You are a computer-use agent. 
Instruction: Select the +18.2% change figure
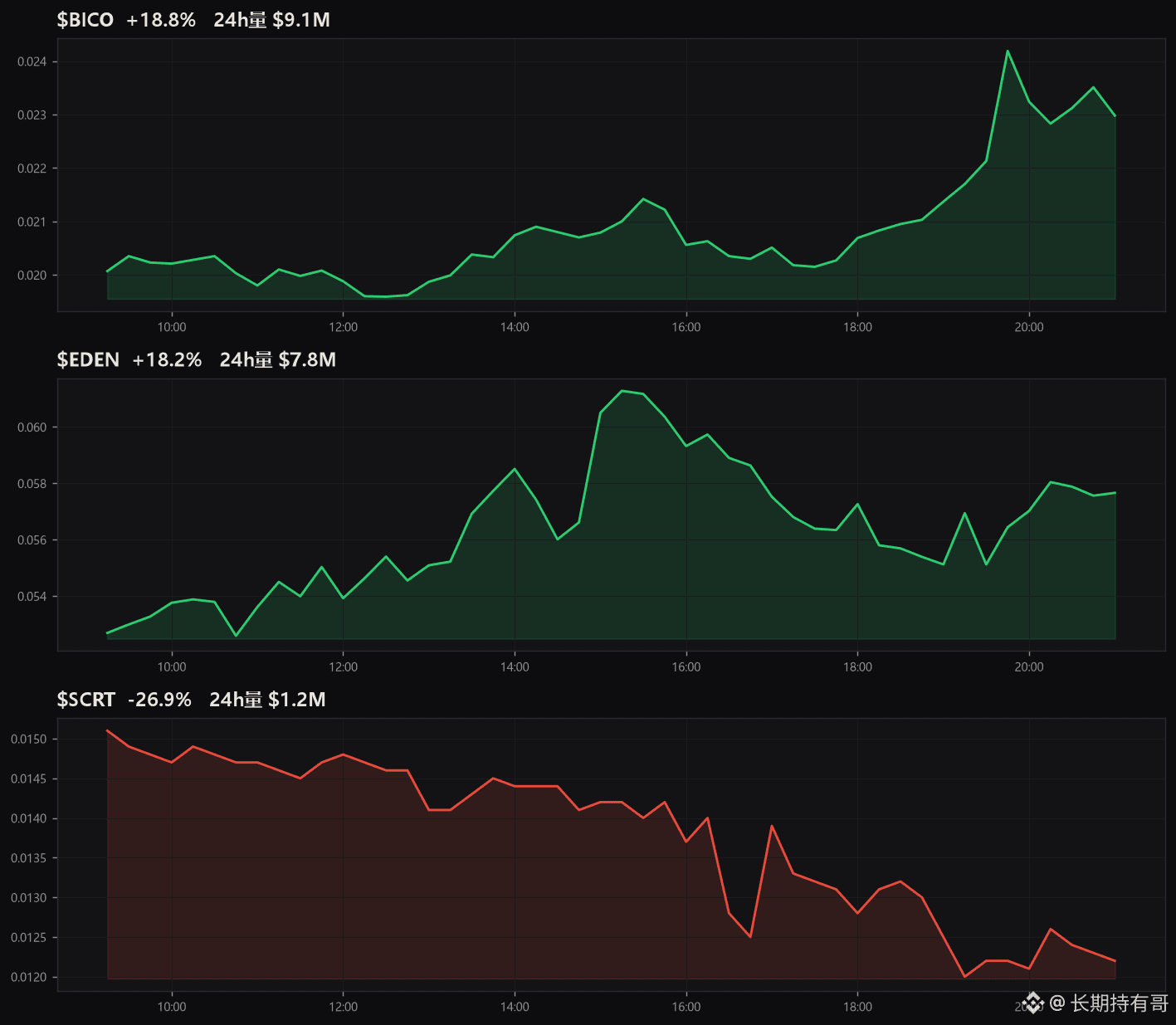[x=167, y=359]
